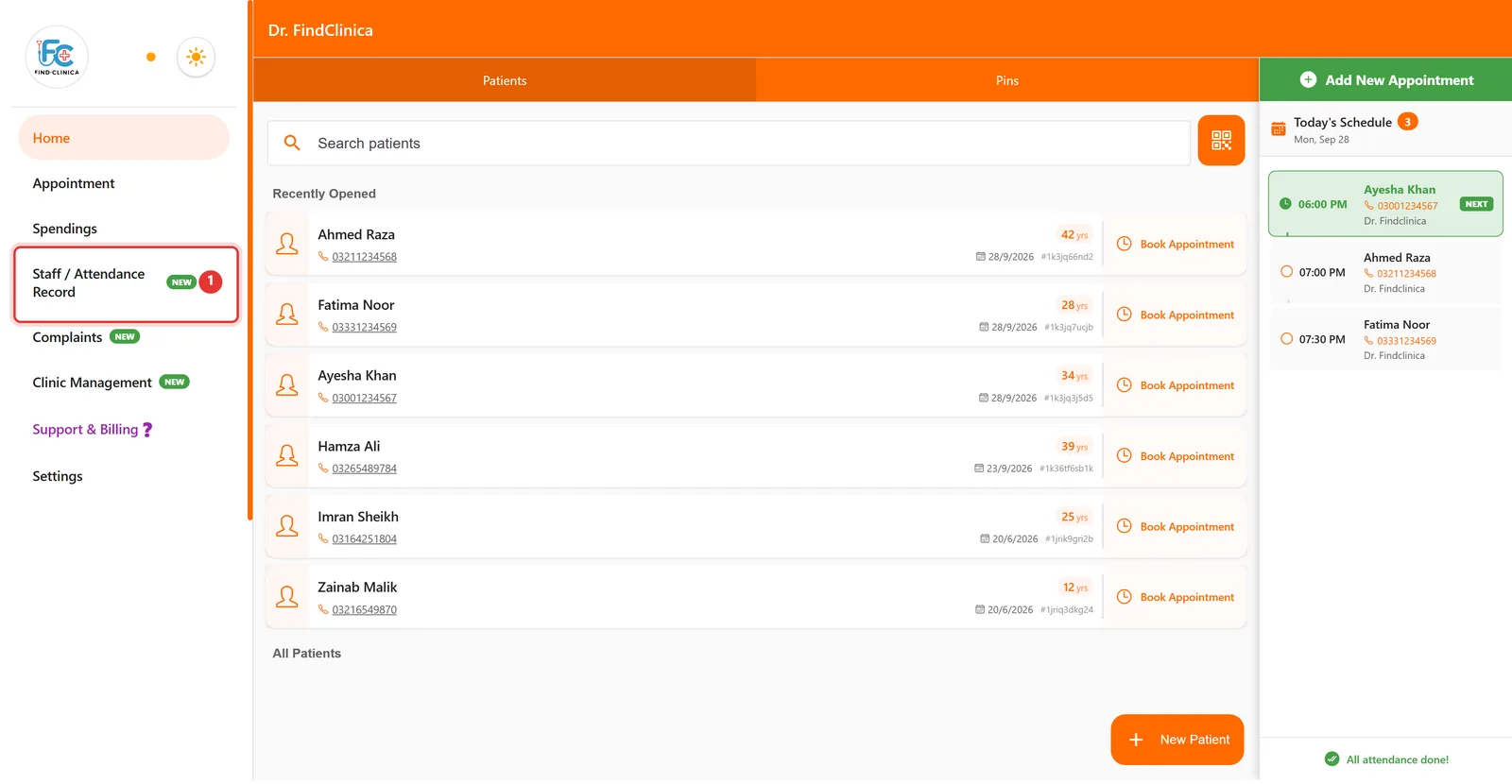The height and width of the screenshot is (784, 1512).
Task: Call Fatima Noor's number 03331234569 in patient list
Action: [x=364, y=328]
